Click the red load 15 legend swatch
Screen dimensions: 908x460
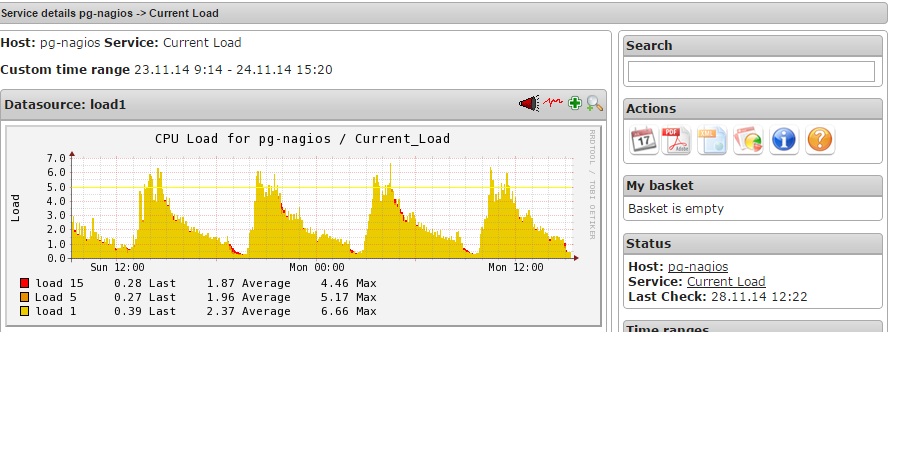24,283
